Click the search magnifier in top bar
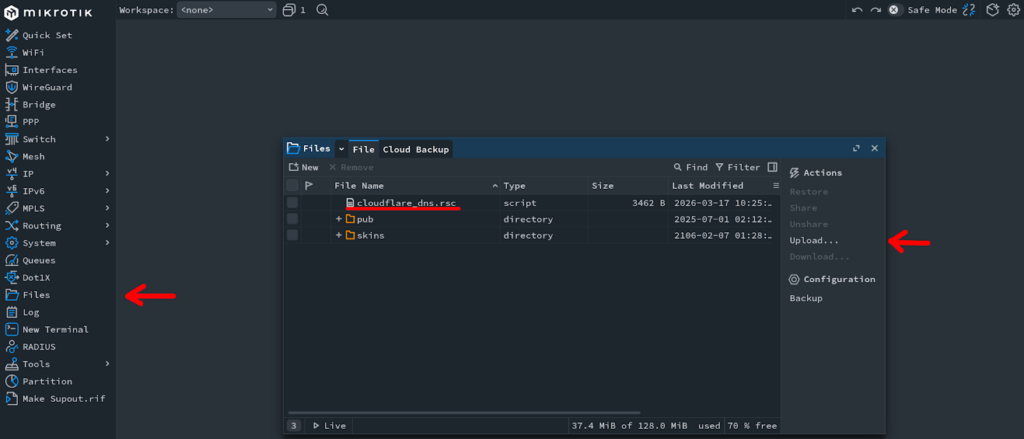This screenshot has height=439, width=1024. coord(322,10)
